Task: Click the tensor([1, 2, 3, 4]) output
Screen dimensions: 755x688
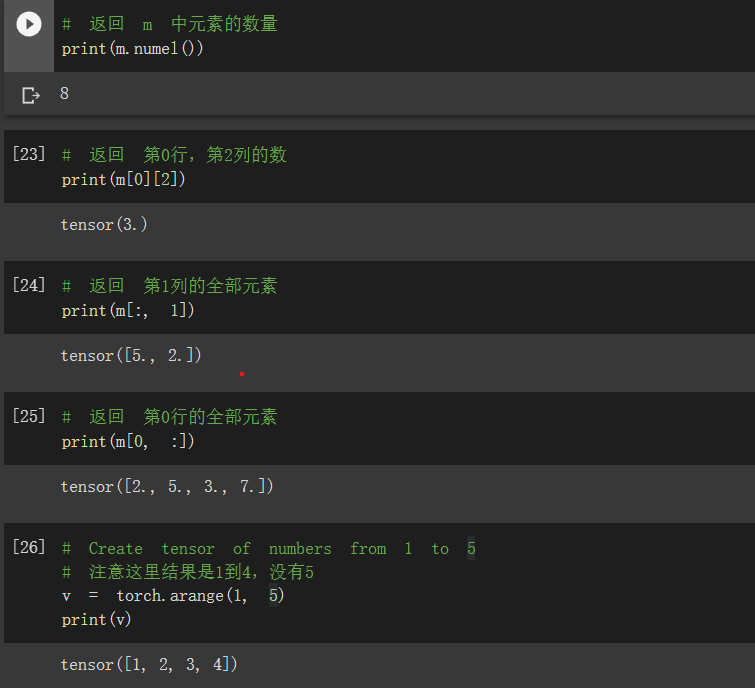Action: point(149,665)
